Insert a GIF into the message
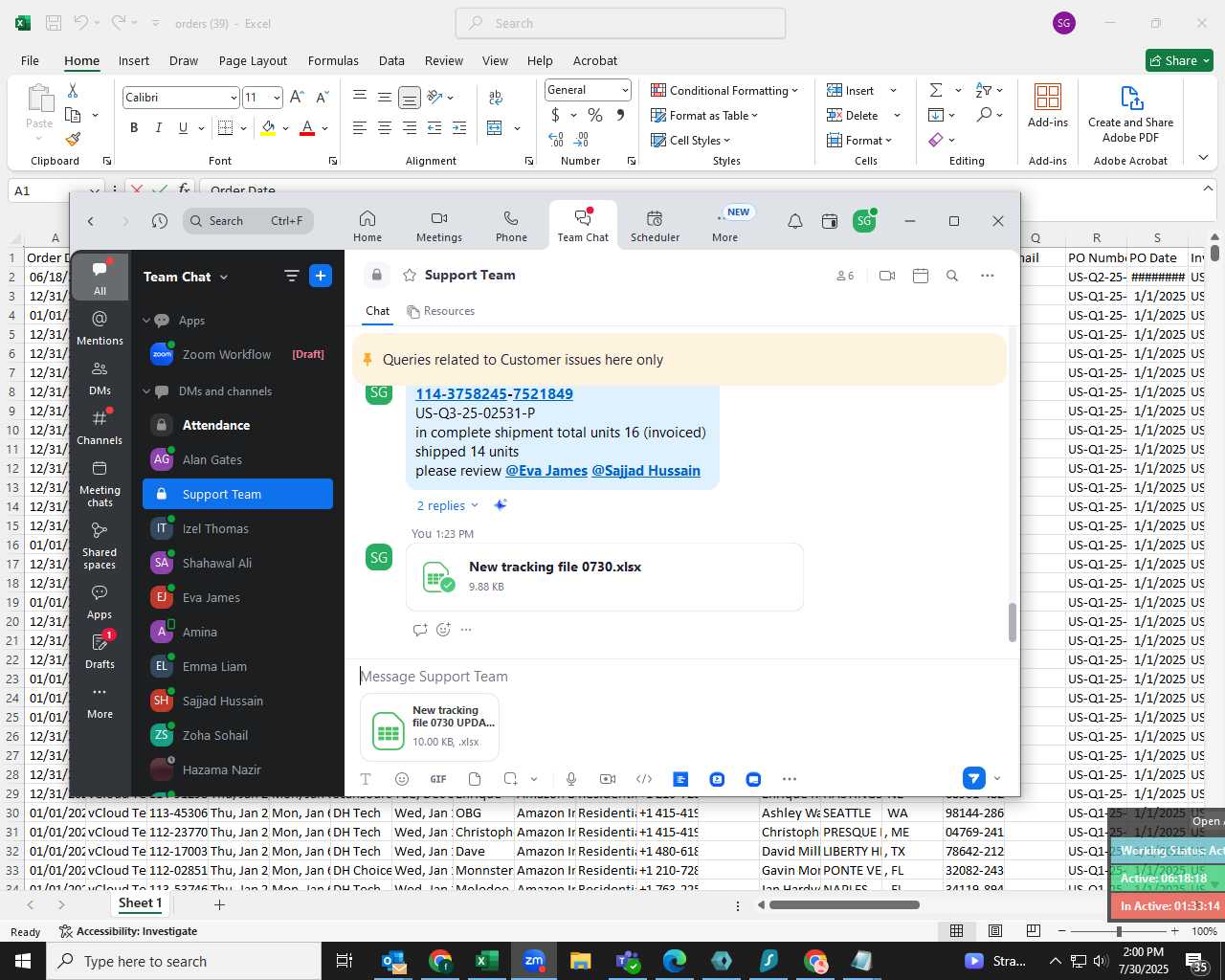Viewport: 1225px width, 980px height. 438,779
